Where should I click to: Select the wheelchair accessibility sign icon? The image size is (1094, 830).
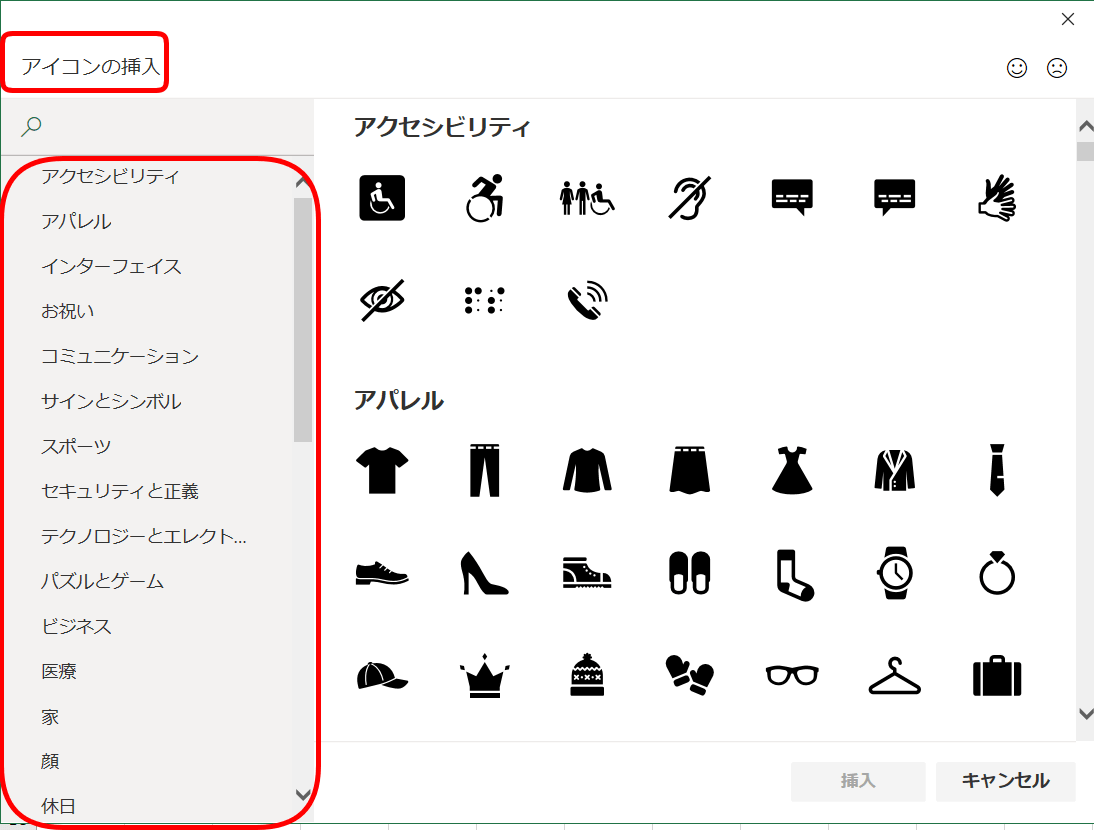(x=382, y=198)
